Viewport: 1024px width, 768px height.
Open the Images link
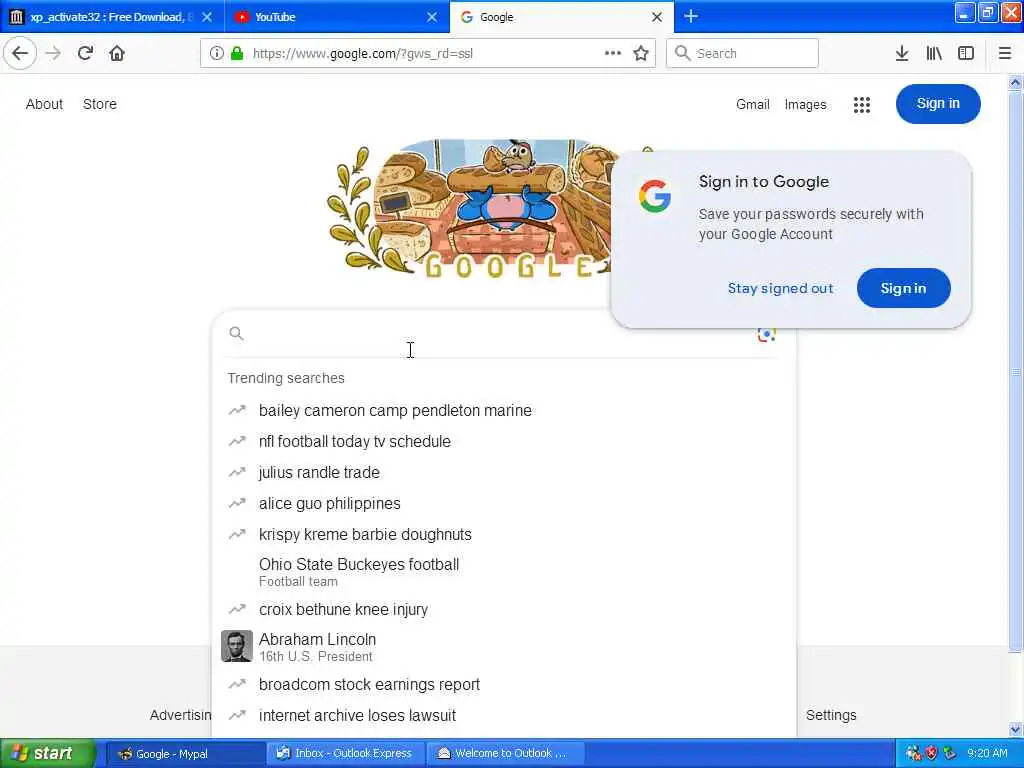[x=805, y=104]
